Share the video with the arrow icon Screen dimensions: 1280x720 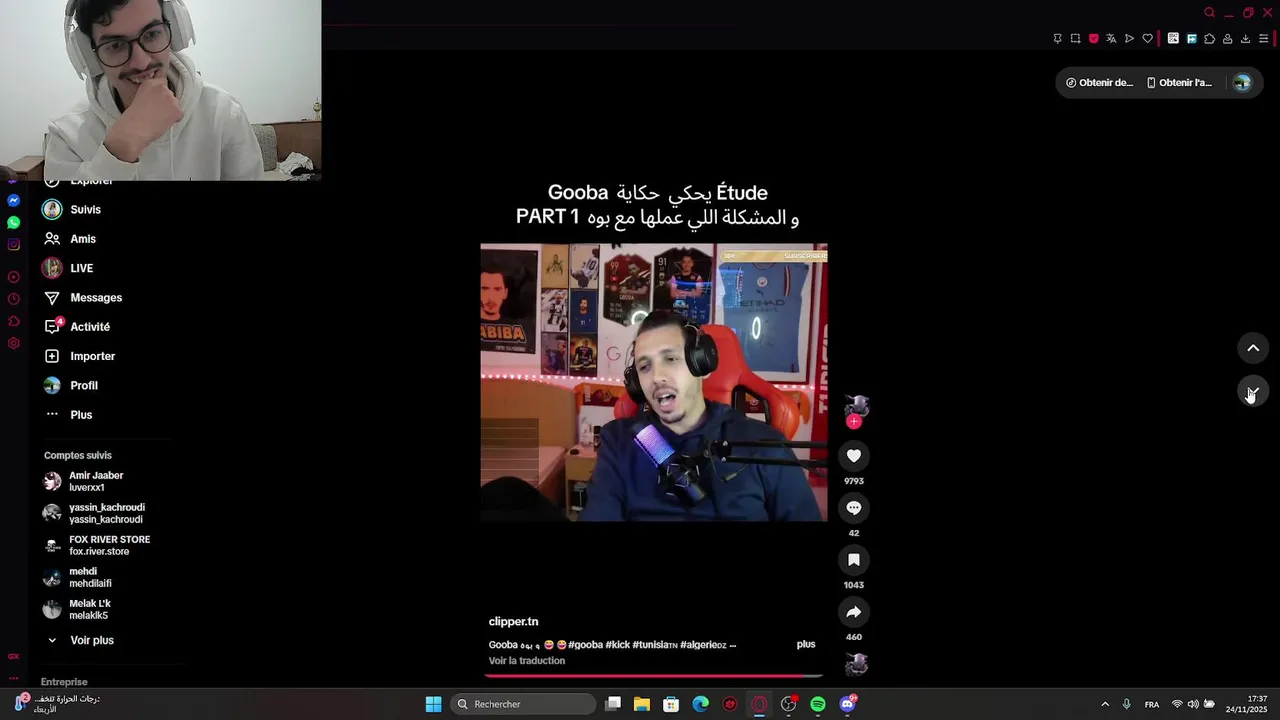(853, 612)
